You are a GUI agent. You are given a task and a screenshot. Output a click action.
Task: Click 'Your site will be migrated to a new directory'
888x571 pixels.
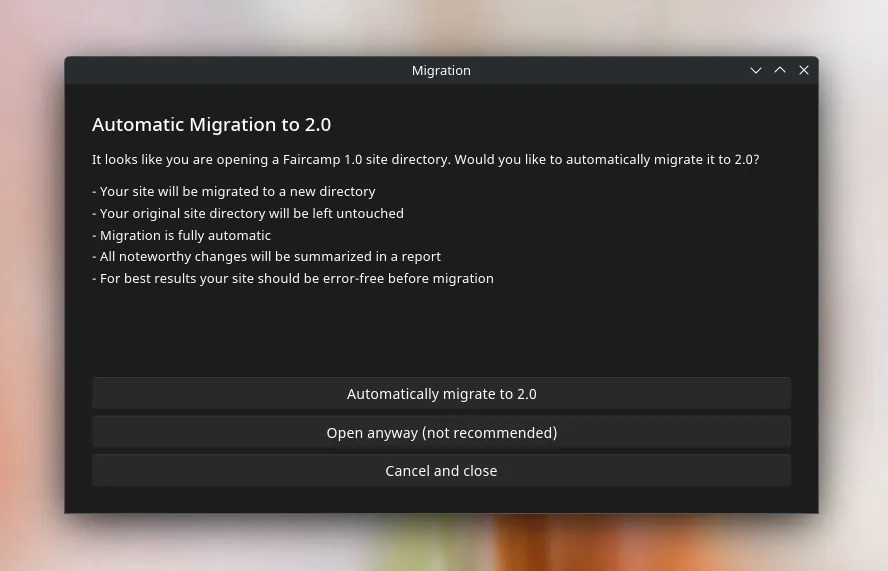point(234,191)
